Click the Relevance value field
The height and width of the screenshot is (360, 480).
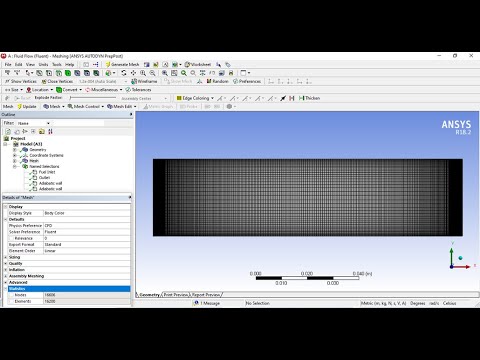pos(87,238)
